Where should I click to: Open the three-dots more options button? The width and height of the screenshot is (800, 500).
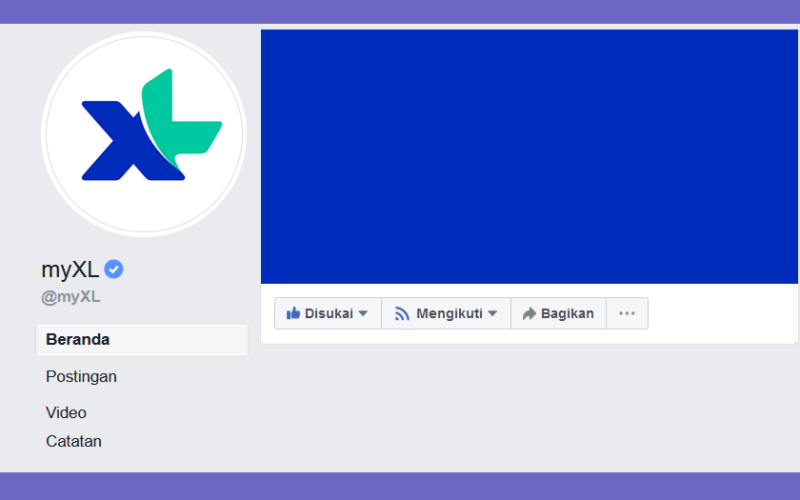(x=627, y=313)
